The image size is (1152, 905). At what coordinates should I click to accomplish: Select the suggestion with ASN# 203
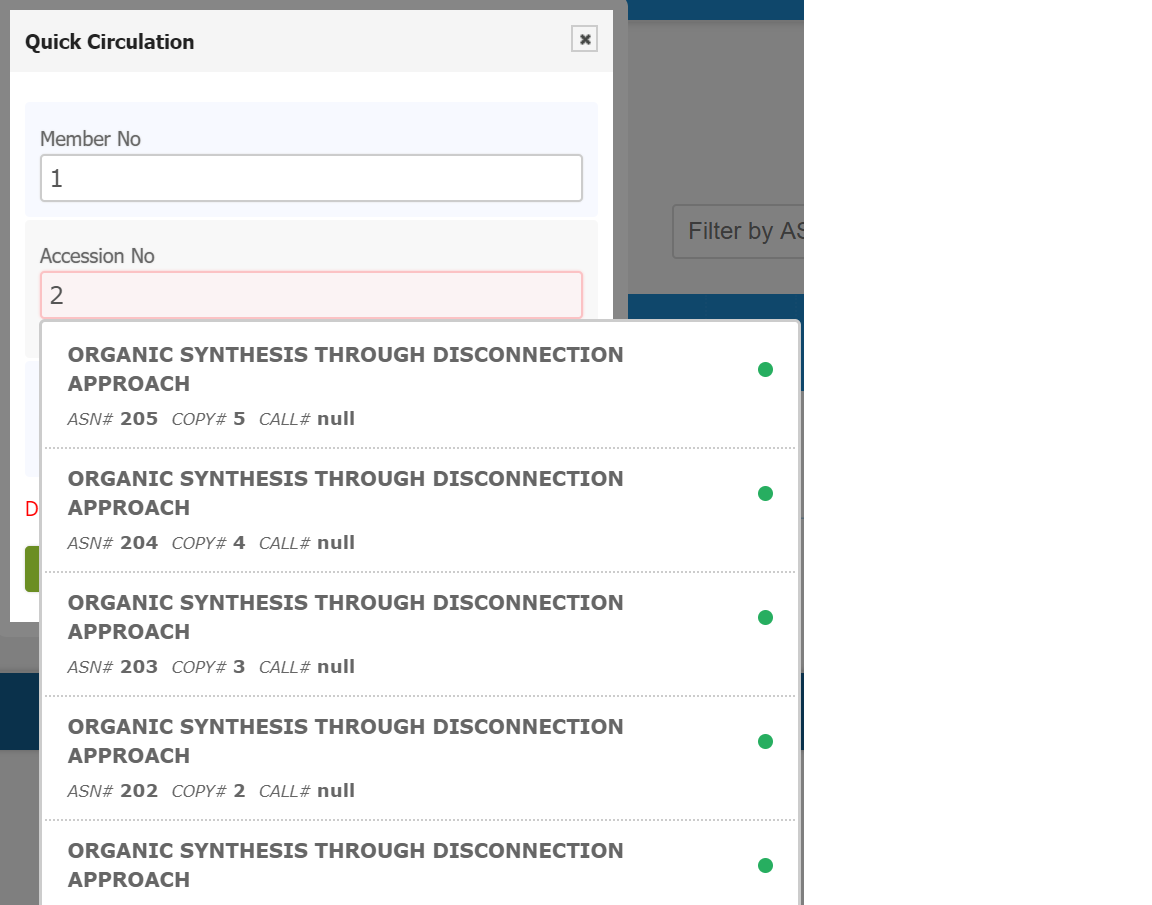(x=420, y=634)
